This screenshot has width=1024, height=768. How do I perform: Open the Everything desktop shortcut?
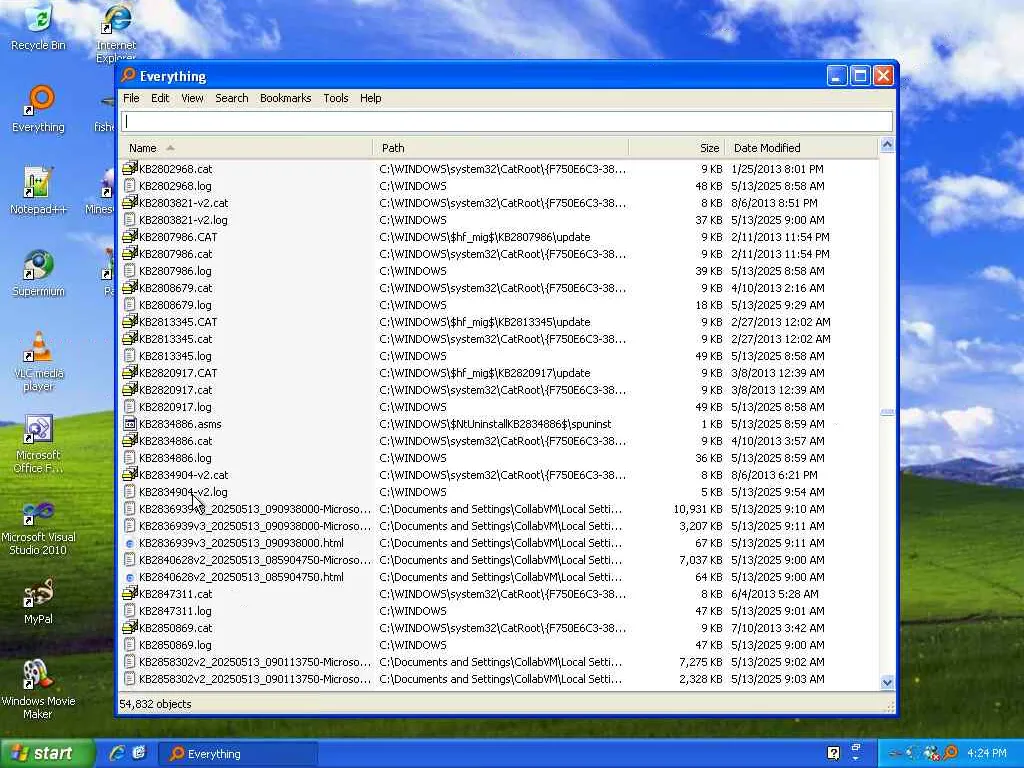(x=39, y=109)
